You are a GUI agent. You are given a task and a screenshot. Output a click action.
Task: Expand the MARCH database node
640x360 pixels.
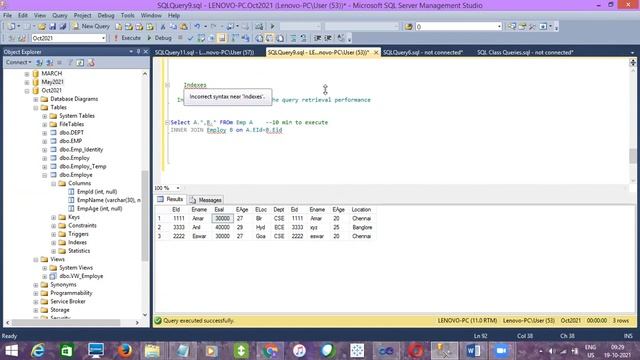tap(27, 74)
